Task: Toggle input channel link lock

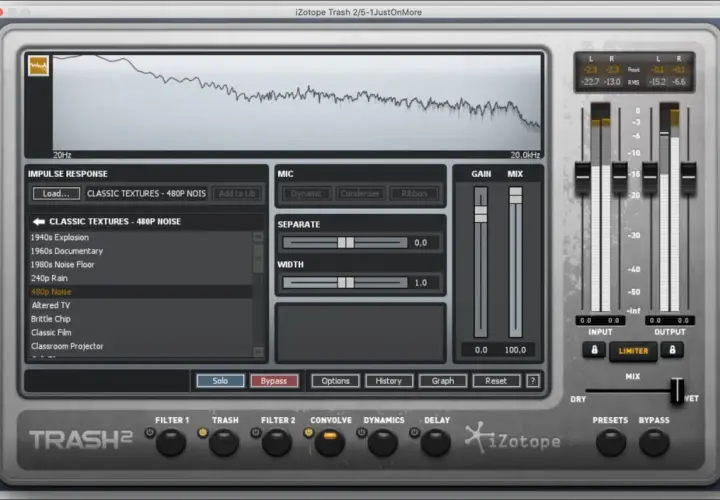Action: tap(594, 350)
